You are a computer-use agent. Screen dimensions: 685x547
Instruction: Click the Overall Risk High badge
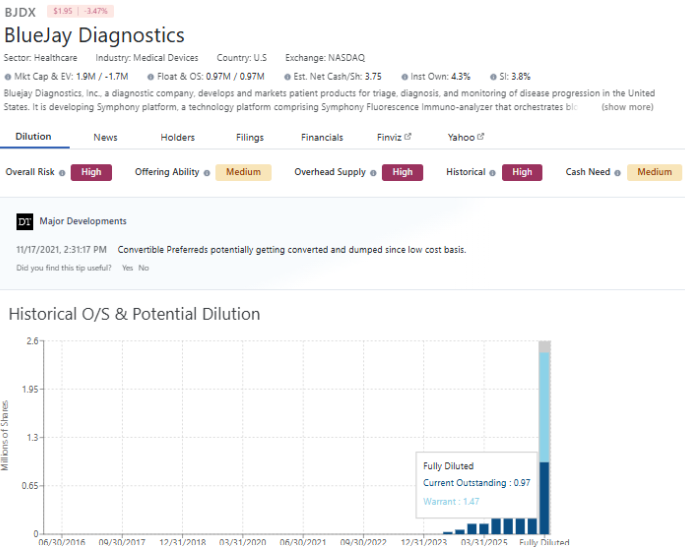click(x=91, y=172)
